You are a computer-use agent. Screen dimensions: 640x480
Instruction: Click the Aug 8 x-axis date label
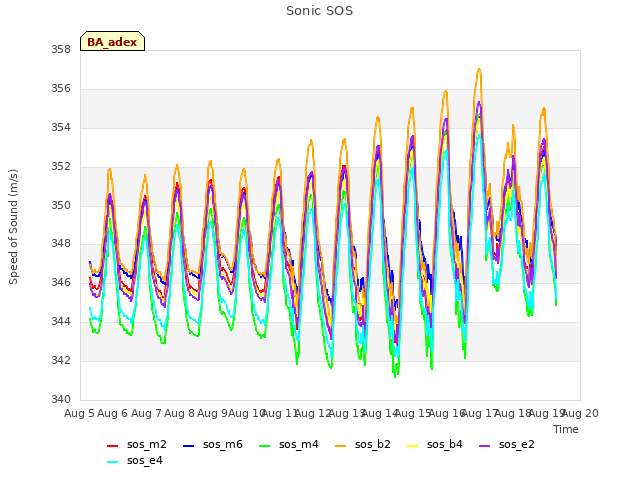180,413
